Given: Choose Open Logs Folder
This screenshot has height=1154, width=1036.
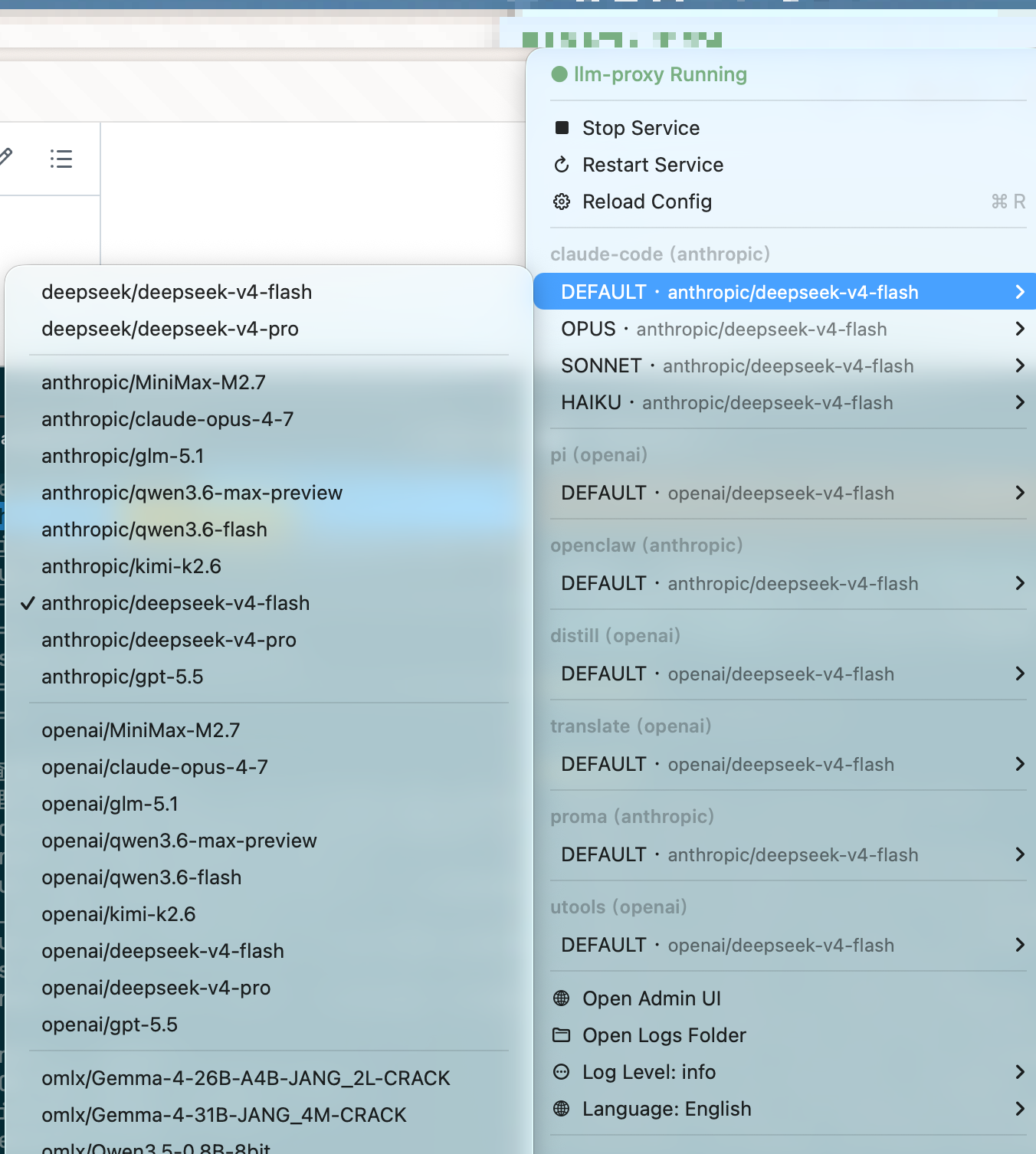Looking at the screenshot, I should [x=785, y=1035].
